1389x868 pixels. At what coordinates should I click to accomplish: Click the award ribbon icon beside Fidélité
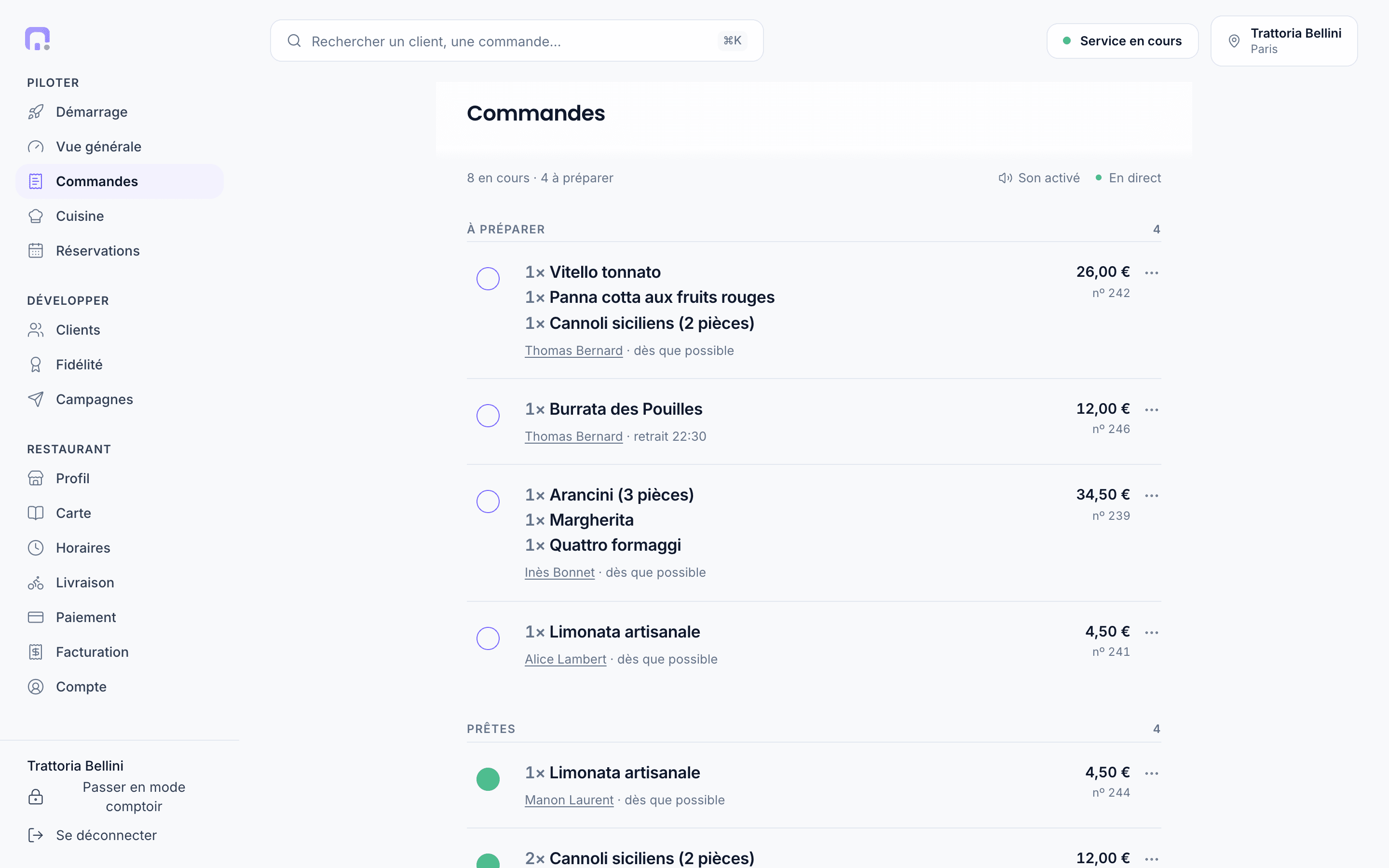tap(36, 365)
